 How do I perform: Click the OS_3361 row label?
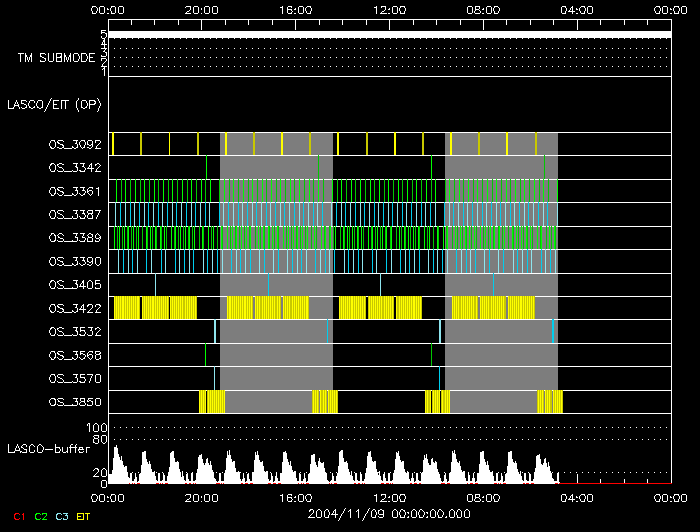[x=74, y=191]
